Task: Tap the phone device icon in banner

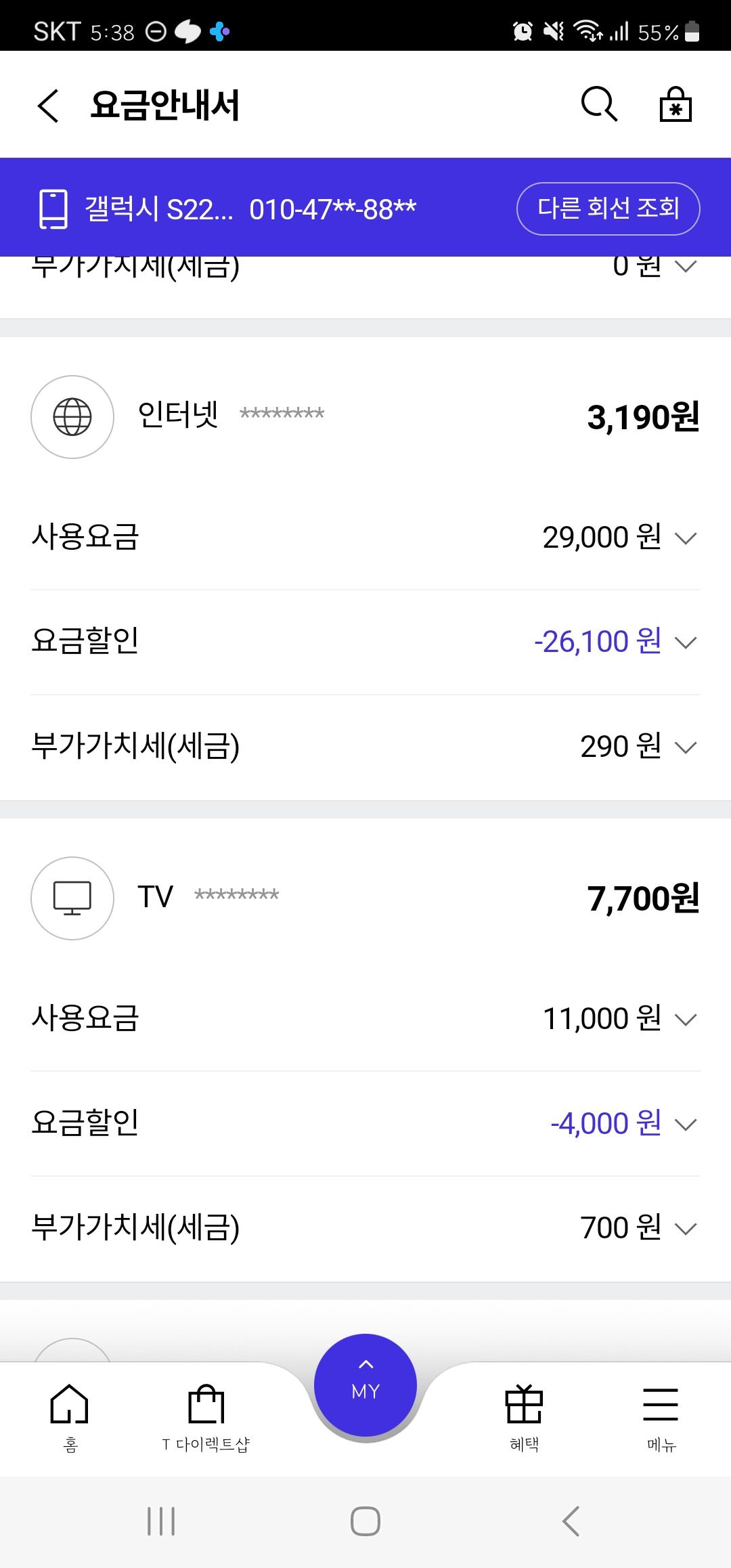Action: 53,209
